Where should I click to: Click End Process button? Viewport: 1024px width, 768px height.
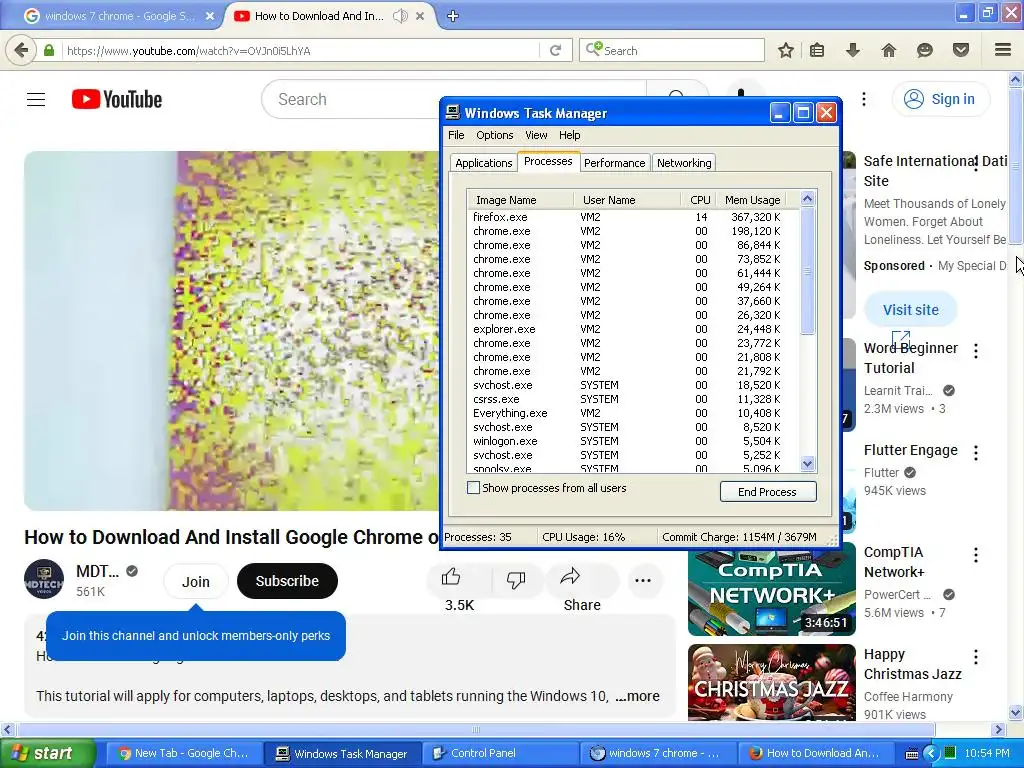768,492
